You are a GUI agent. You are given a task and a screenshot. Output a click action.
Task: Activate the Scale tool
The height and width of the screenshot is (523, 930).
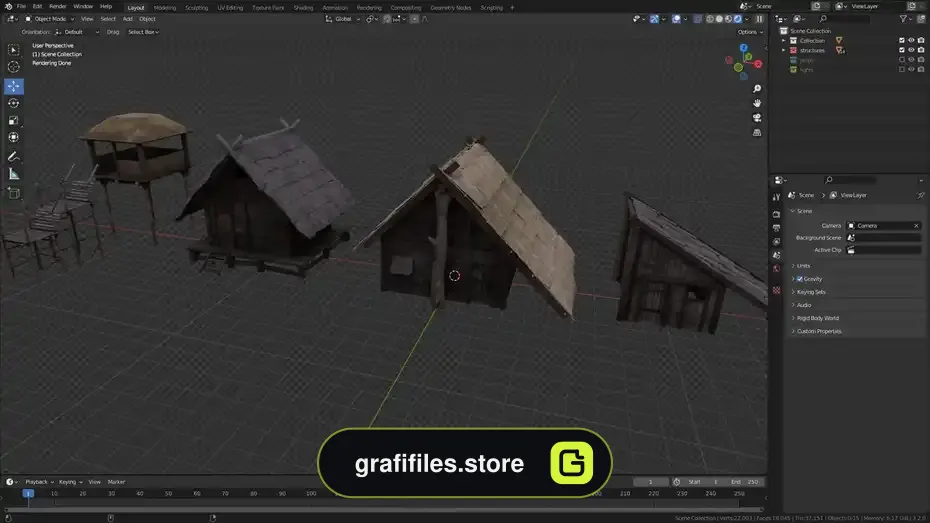pyautogui.click(x=14, y=120)
